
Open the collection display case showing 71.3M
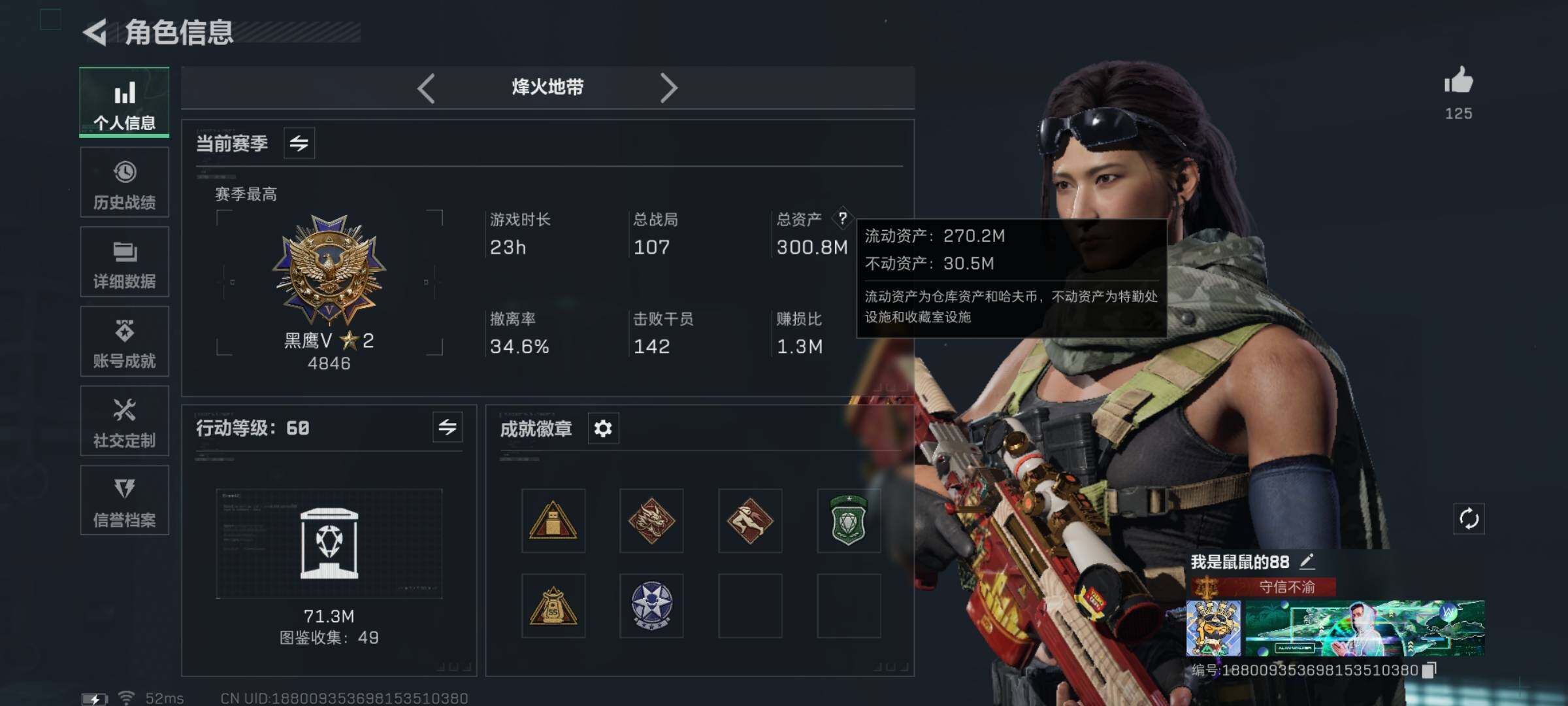pos(329,544)
